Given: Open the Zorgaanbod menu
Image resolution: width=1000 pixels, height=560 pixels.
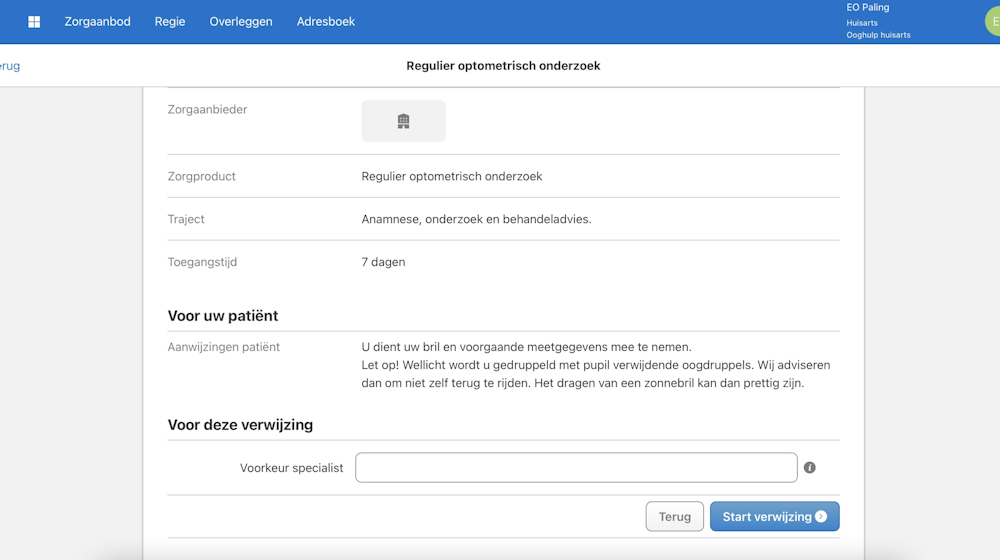Looking at the screenshot, I should click(97, 22).
